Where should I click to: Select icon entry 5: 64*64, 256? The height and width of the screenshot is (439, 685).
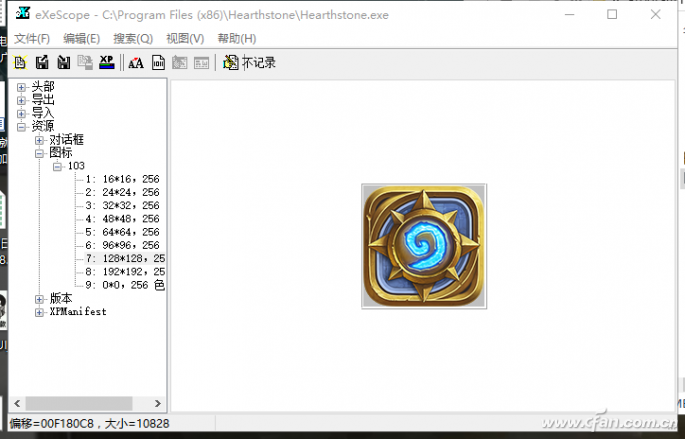122,232
